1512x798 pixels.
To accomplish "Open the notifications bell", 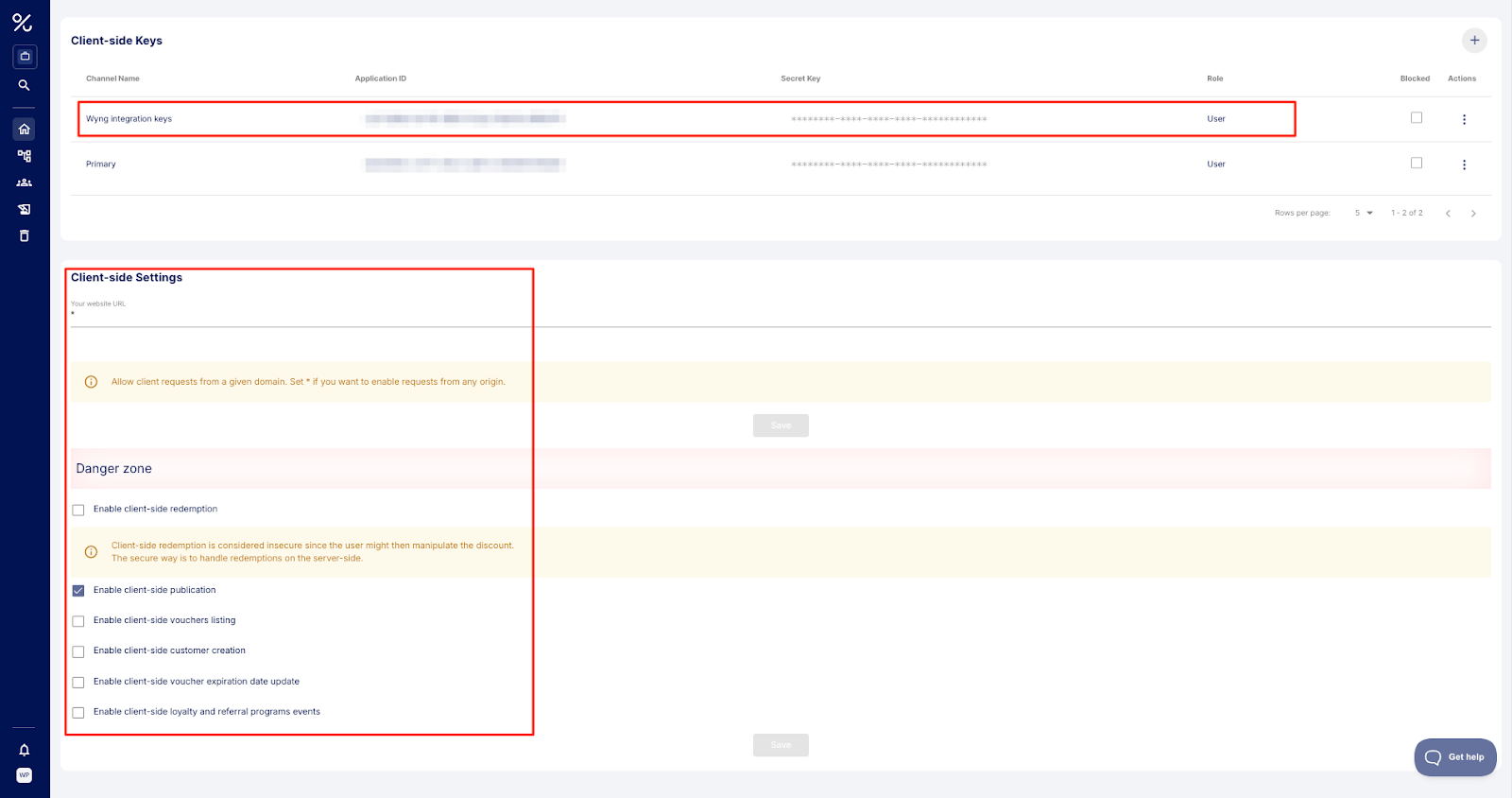I will click(25, 750).
